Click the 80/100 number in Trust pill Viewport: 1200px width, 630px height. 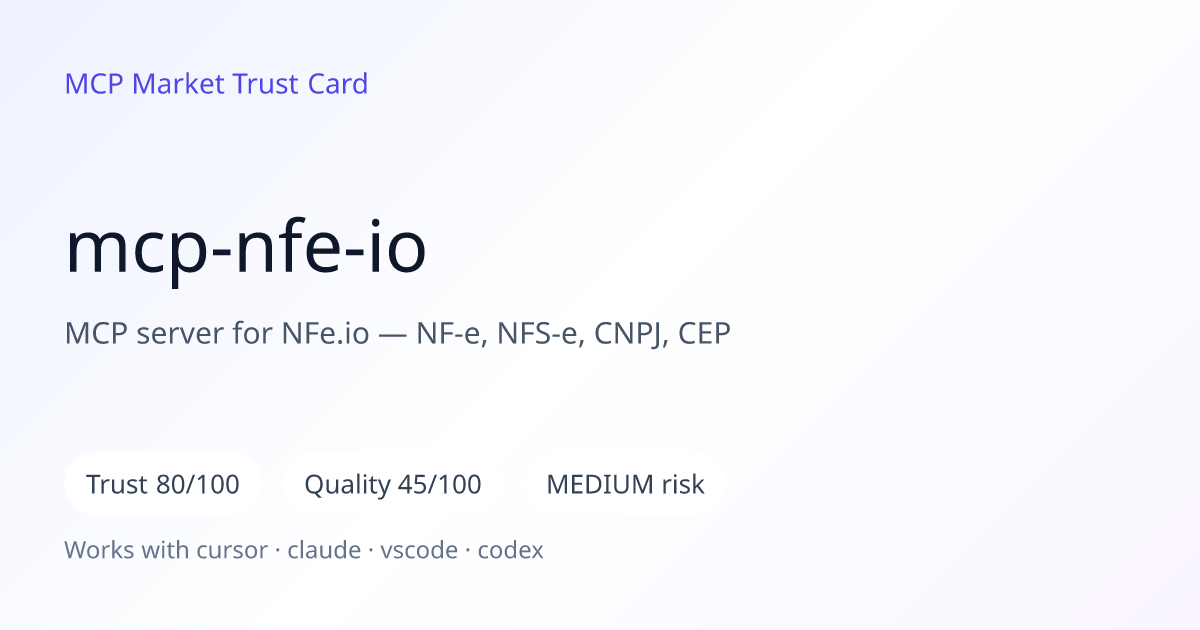point(198,485)
